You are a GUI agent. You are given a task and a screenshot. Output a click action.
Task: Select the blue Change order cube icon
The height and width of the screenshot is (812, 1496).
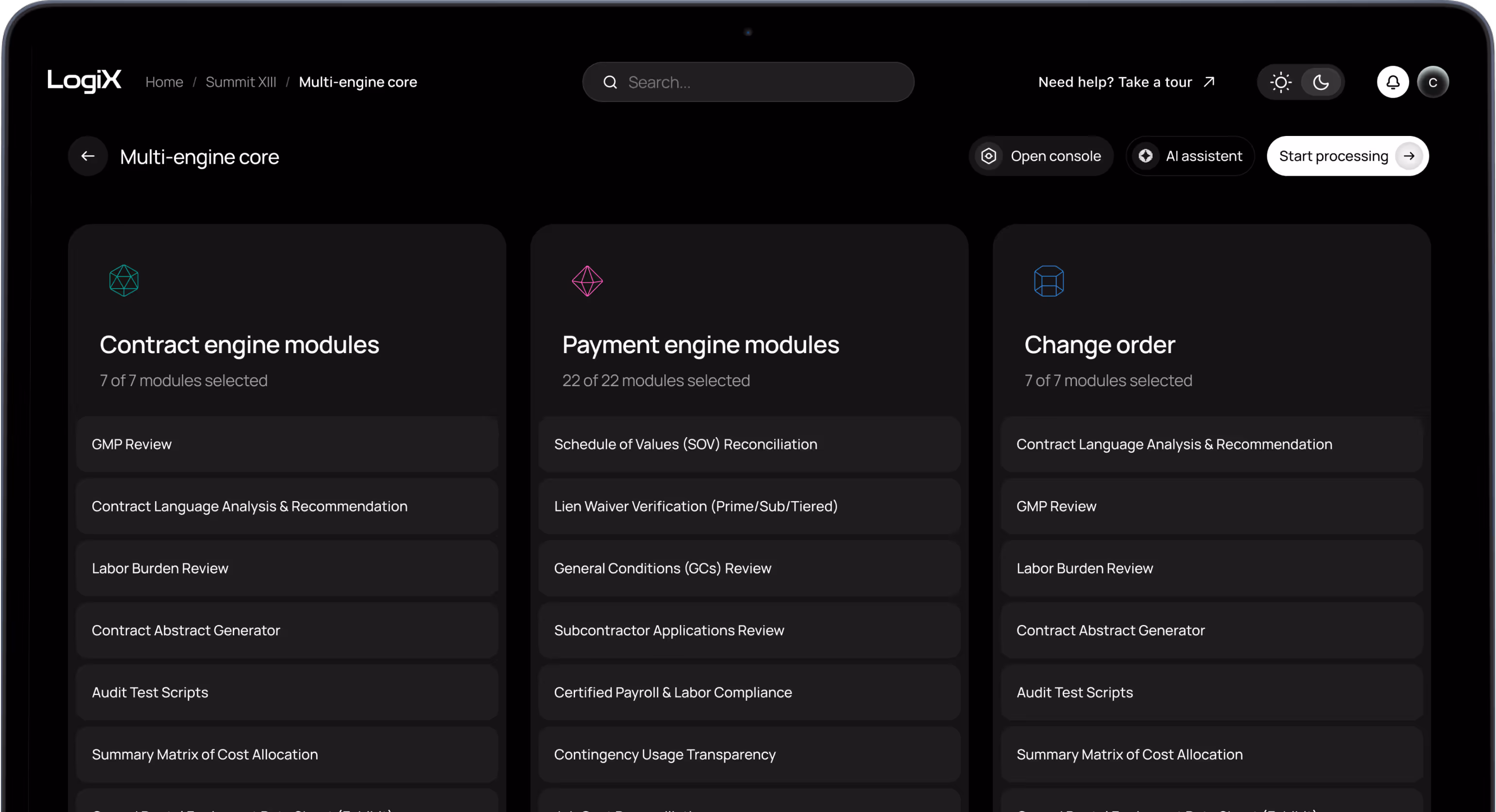[1048, 281]
